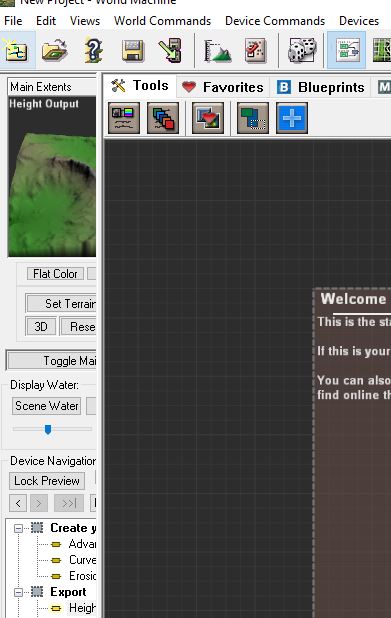The image size is (391, 618).
Task: Click the dice random seed icon
Action: pyautogui.click(x=302, y=50)
